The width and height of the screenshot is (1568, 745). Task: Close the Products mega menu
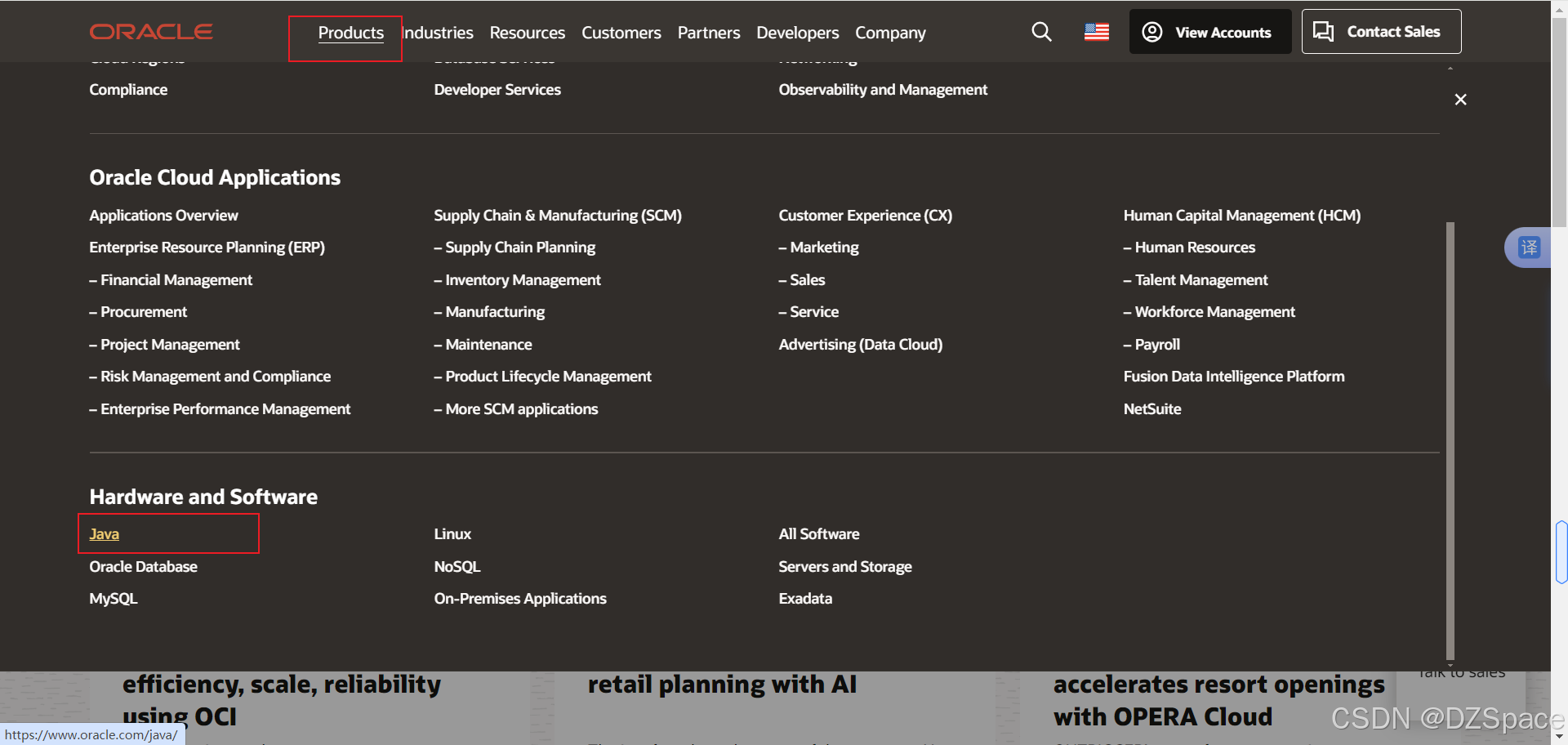(1460, 99)
